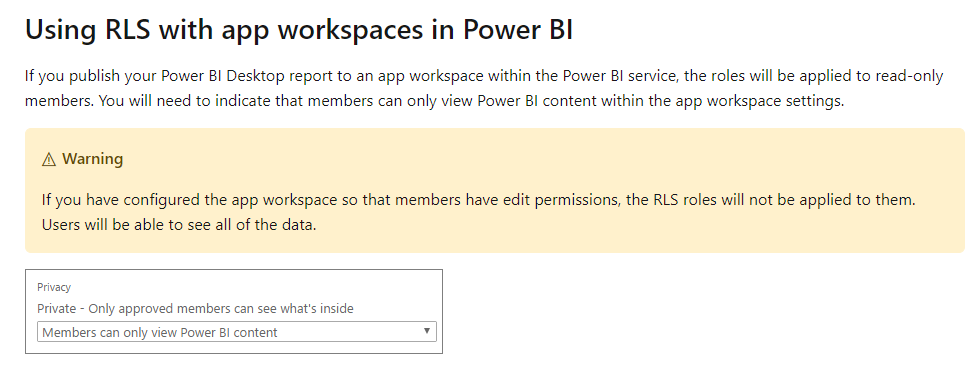Viewport: 978px width, 386px height.
Task: Click the Privacy settings screenshot image
Action: tap(234, 312)
